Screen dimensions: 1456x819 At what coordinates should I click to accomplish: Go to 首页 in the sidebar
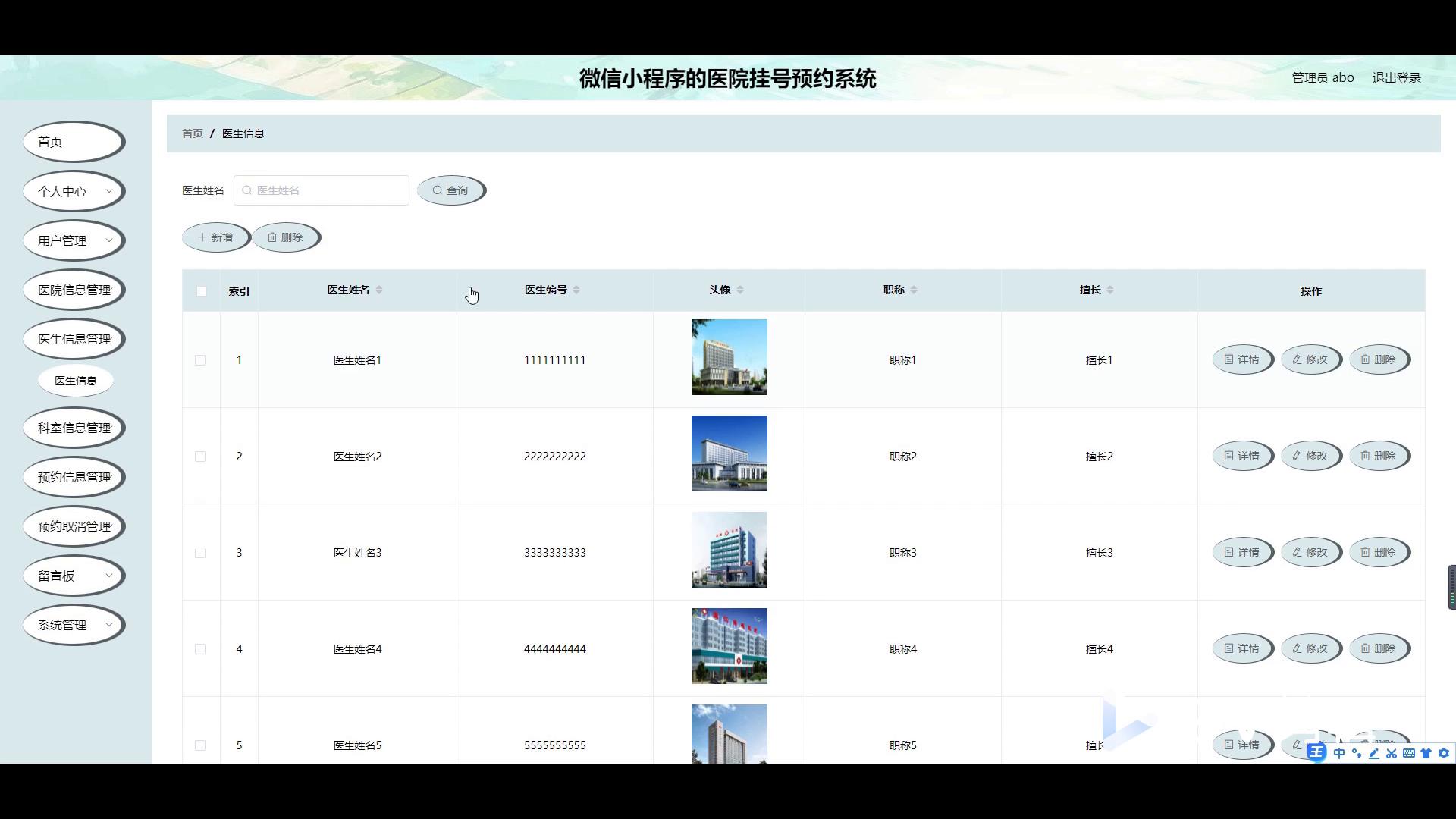coord(74,142)
